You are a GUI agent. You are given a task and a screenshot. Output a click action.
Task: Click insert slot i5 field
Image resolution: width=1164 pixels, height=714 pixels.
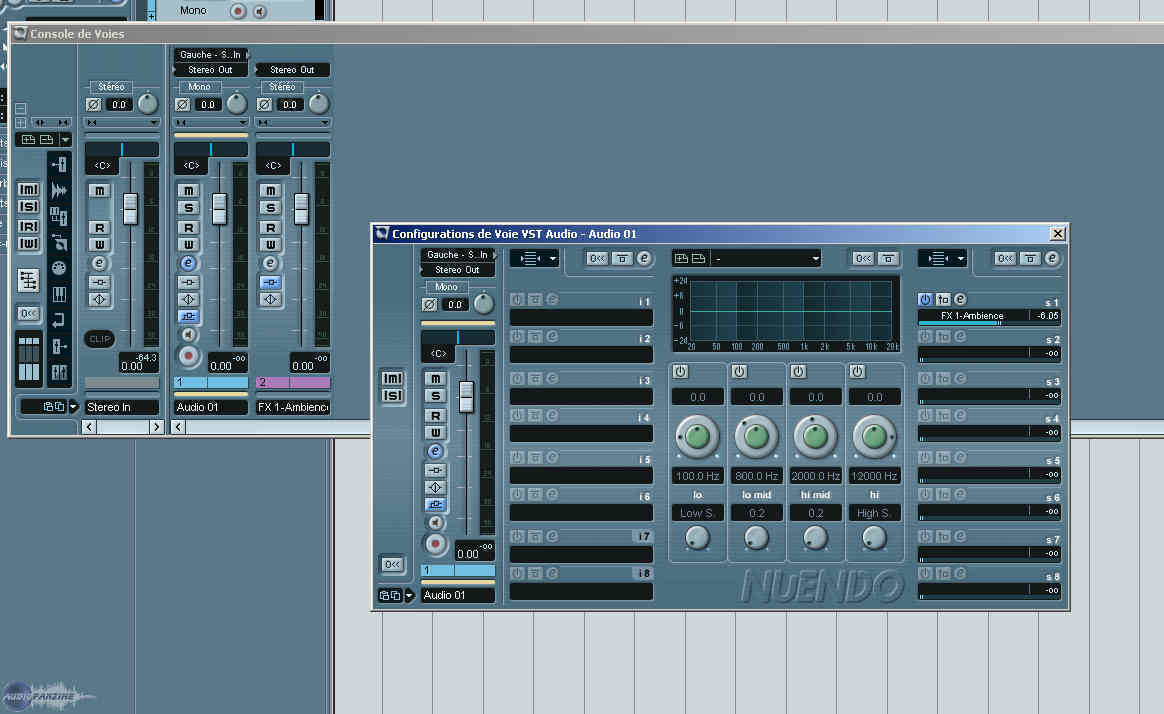tap(581, 476)
